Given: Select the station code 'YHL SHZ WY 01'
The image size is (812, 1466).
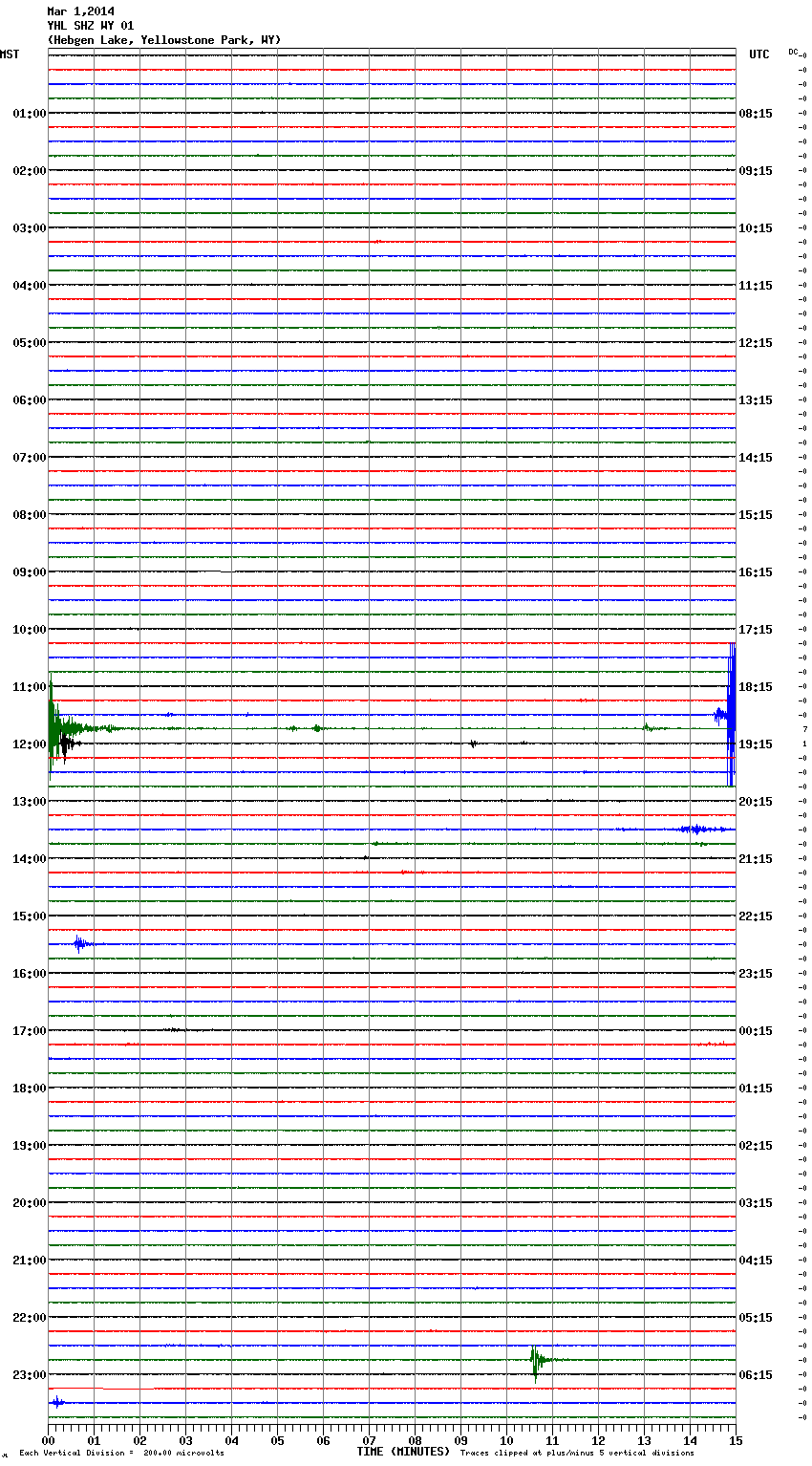Looking at the screenshot, I should point(91,26).
